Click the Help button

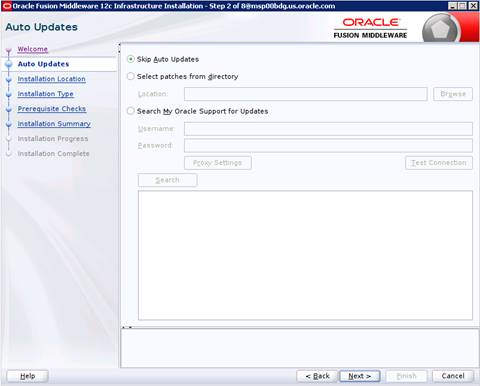click(28, 376)
